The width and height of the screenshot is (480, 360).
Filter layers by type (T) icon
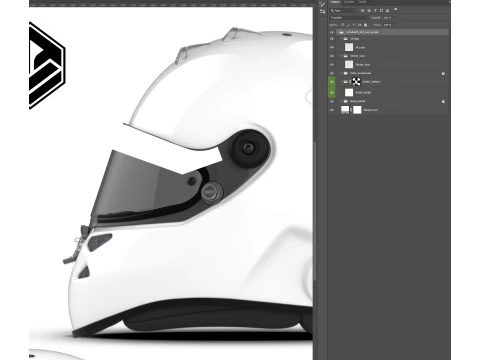375,11
